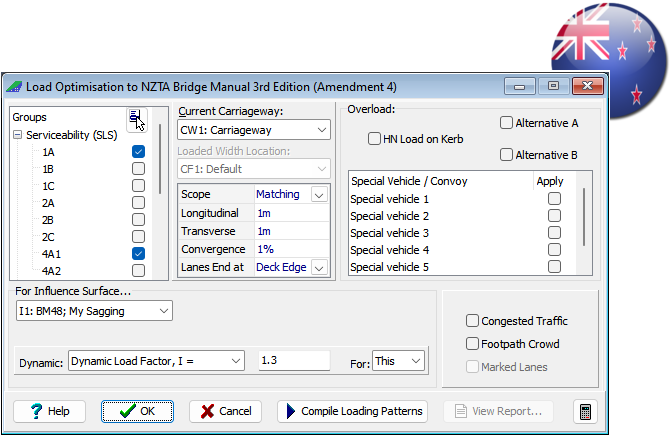Click the Groups list scrollbar
The width and height of the screenshot is (672, 437).
[160, 159]
